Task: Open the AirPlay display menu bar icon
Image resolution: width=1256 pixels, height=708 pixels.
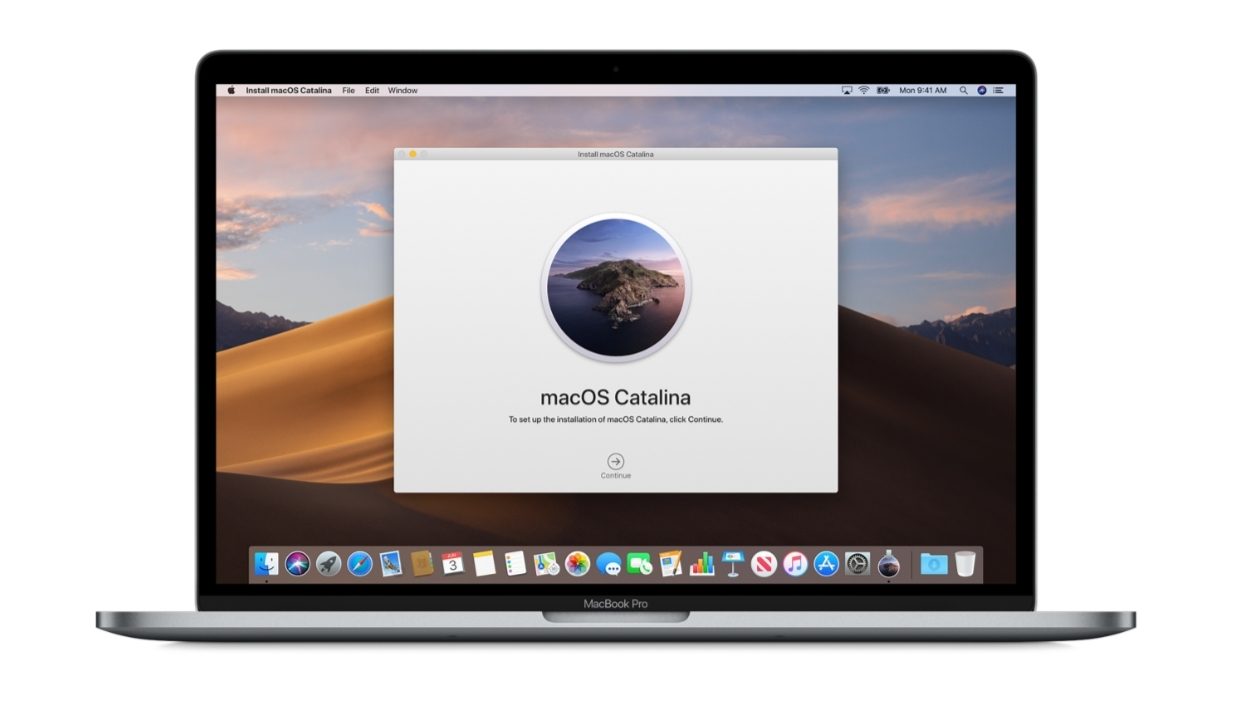Action: pos(847,90)
